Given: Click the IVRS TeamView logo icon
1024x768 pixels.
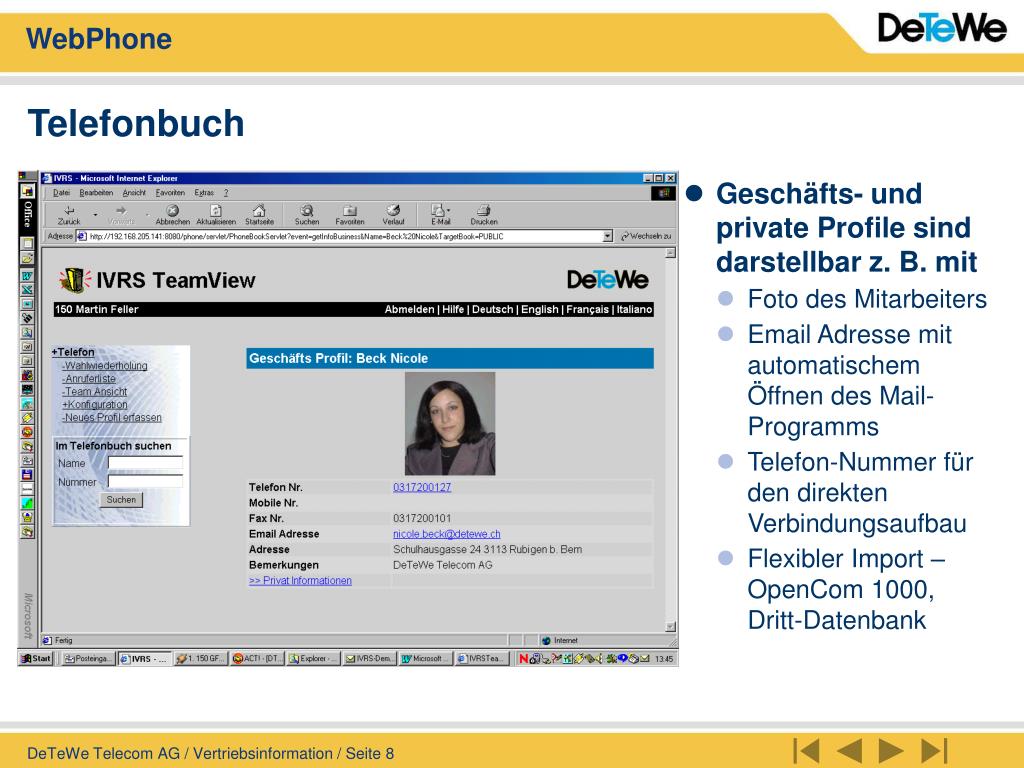Looking at the screenshot, I should [x=74, y=280].
